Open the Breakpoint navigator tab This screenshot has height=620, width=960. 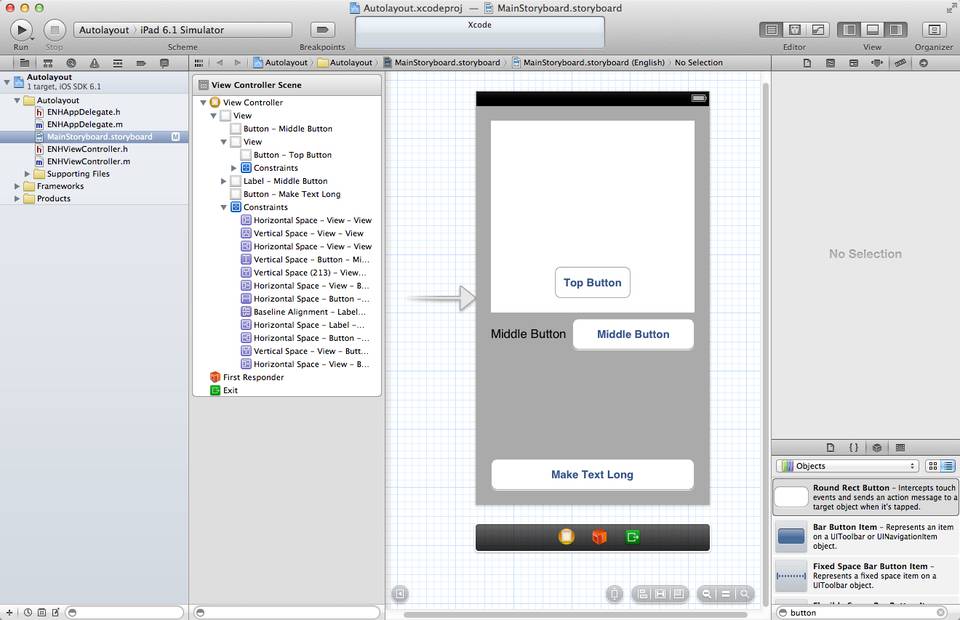click(x=141, y=62)
